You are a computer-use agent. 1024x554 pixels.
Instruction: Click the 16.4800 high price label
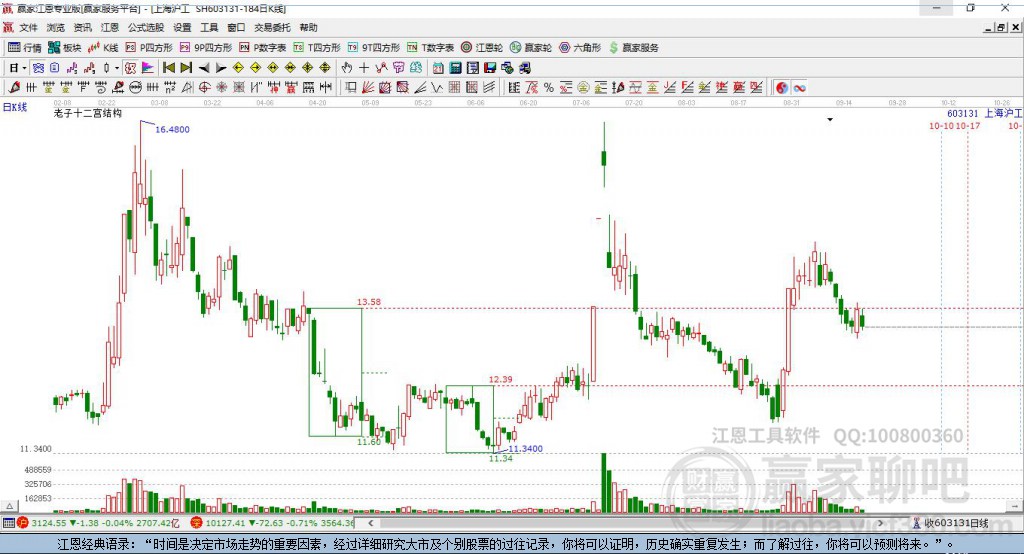[x=172, y=129]
